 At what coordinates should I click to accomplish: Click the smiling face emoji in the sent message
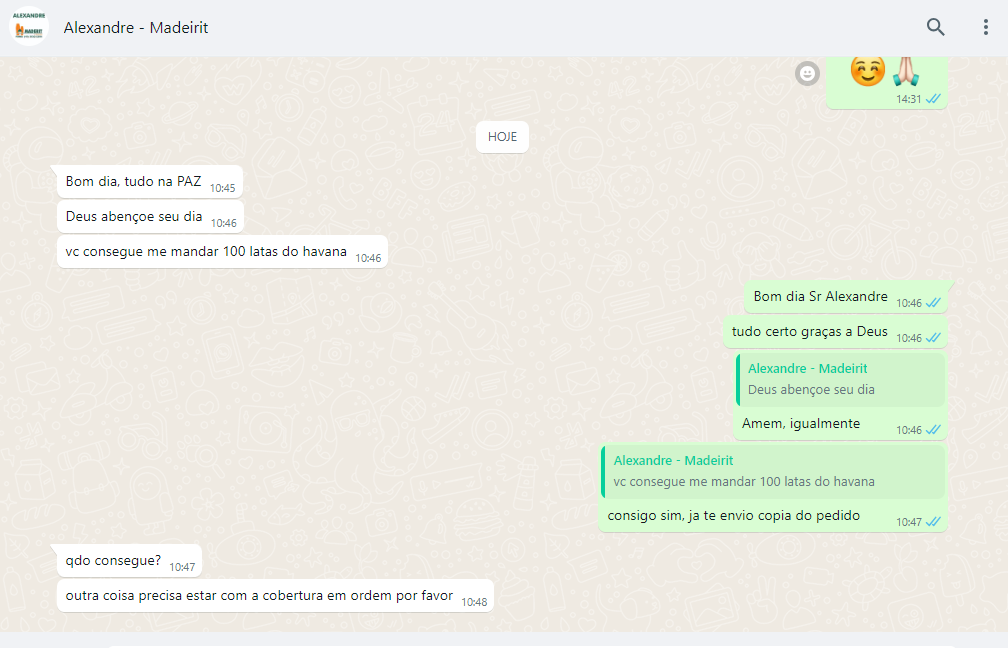pyautogui.click(x=866, y=70)
